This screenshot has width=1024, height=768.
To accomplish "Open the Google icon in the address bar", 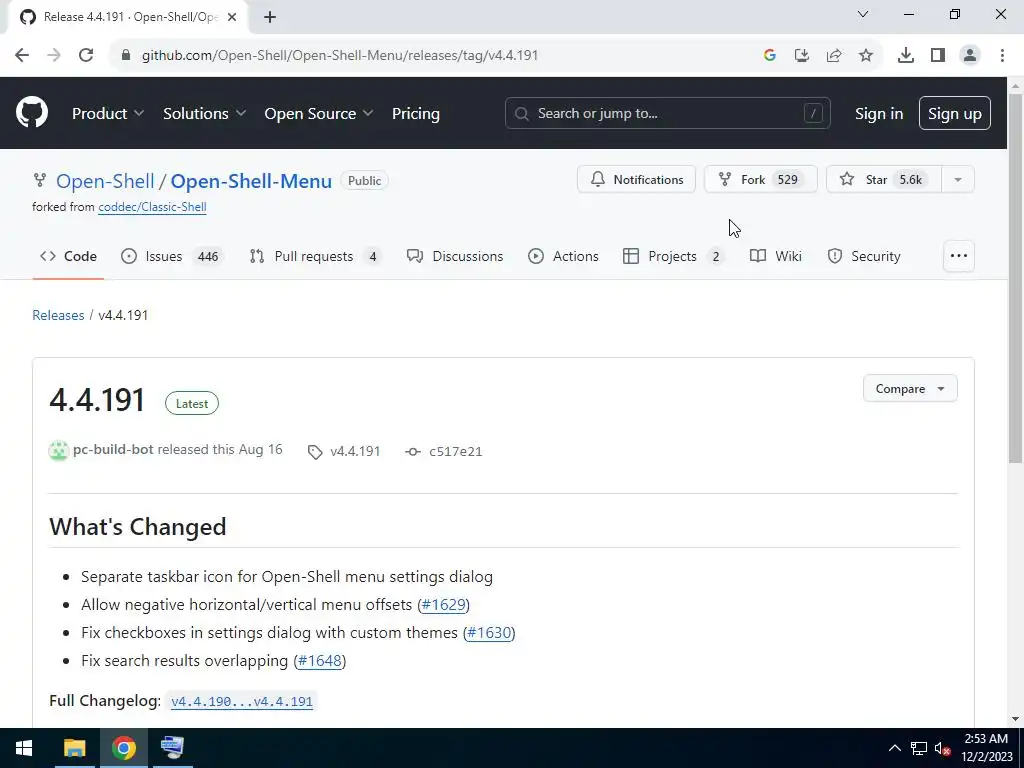I will tap(769, 55).
